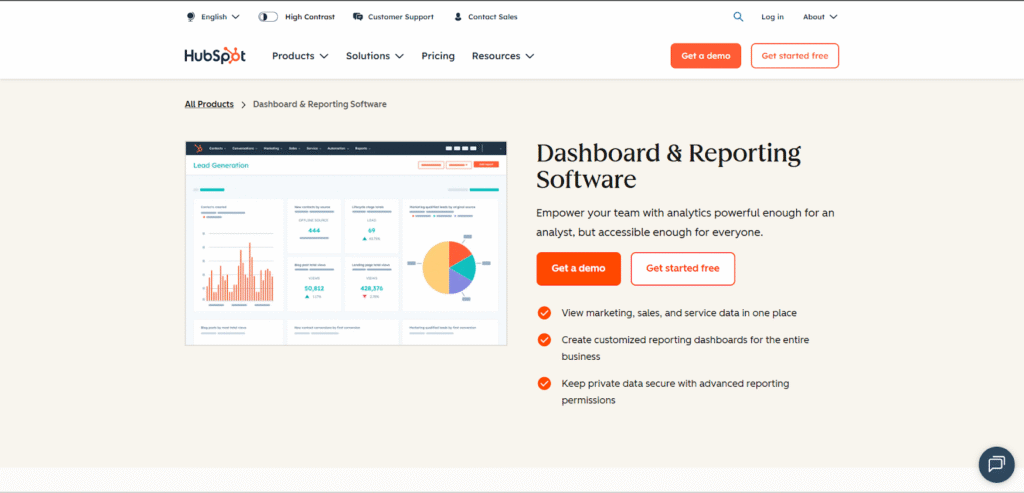Screen dimensions: 1024x493
Task: Click the Dashboard & Reporting Software heading
Action: tap(669, 166)
